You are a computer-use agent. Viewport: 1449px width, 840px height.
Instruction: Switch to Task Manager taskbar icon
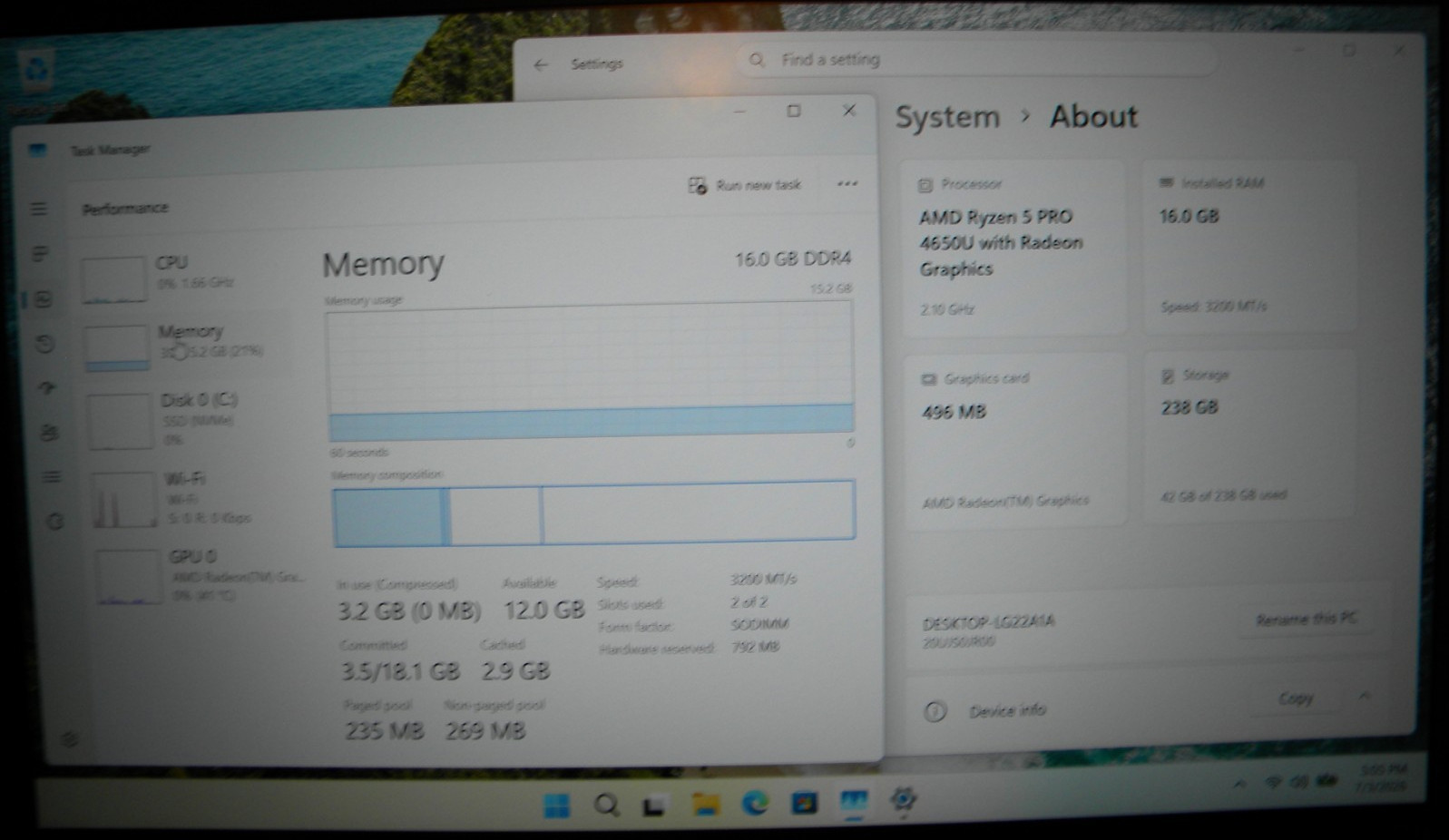[x=853, y=802]
